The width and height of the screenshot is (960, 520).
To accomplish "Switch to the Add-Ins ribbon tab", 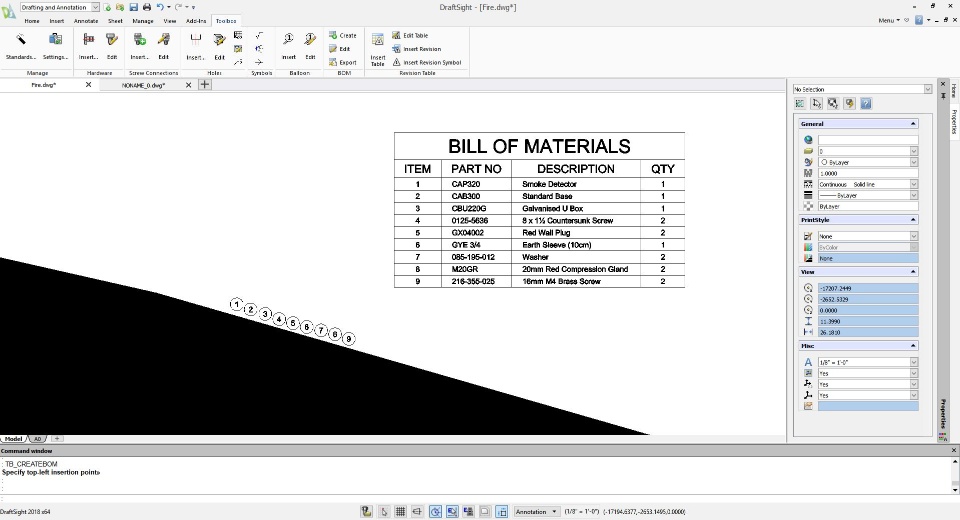I will click(196, 21).
